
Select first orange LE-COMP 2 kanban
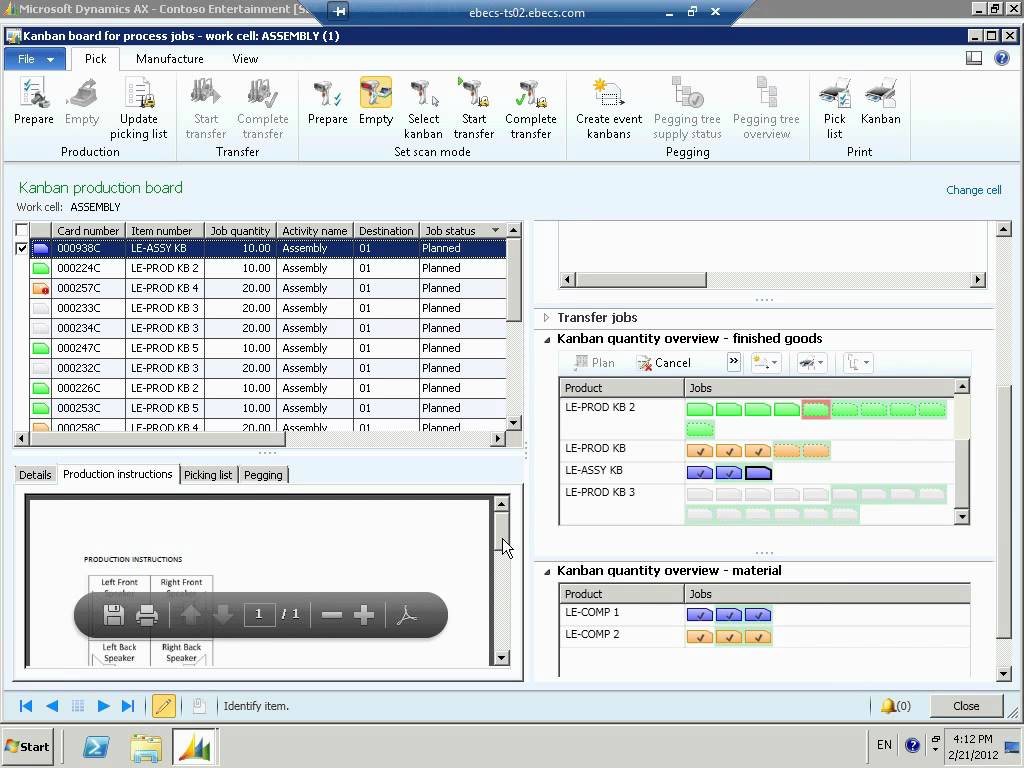pos(699,637)
